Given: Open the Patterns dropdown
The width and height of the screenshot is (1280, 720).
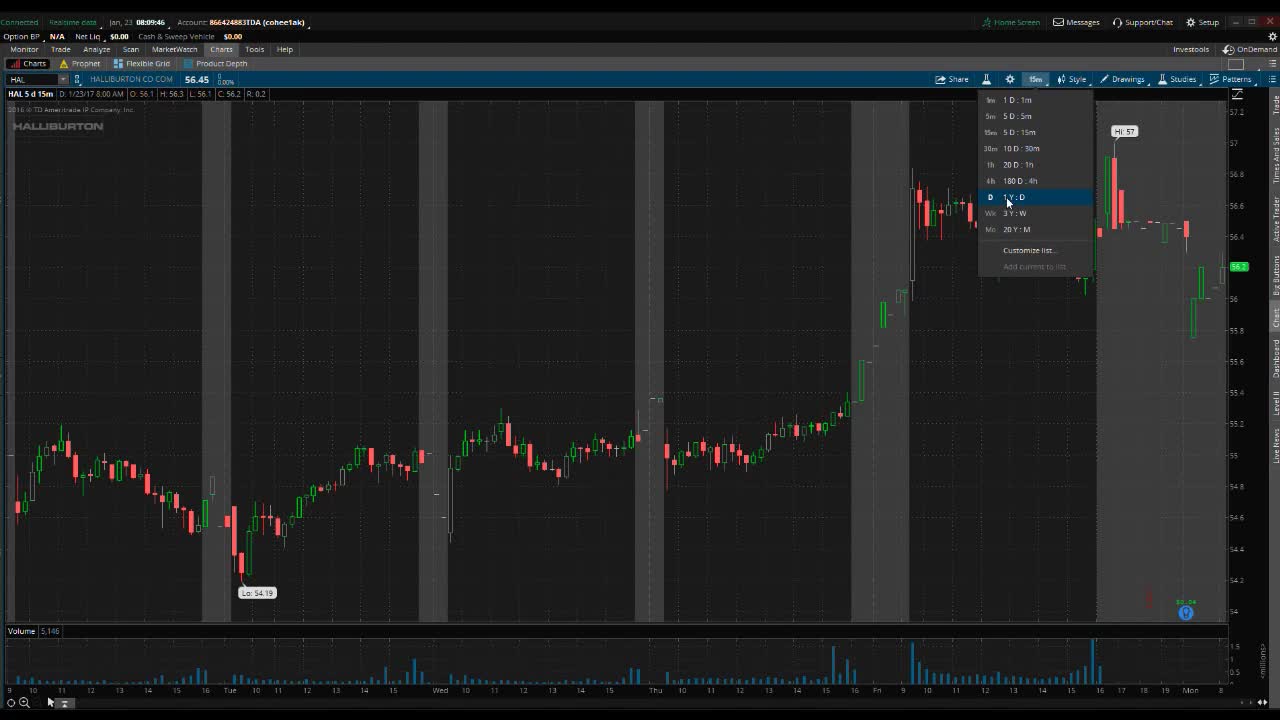Looking at the screenshot, I should [1231, 79].
